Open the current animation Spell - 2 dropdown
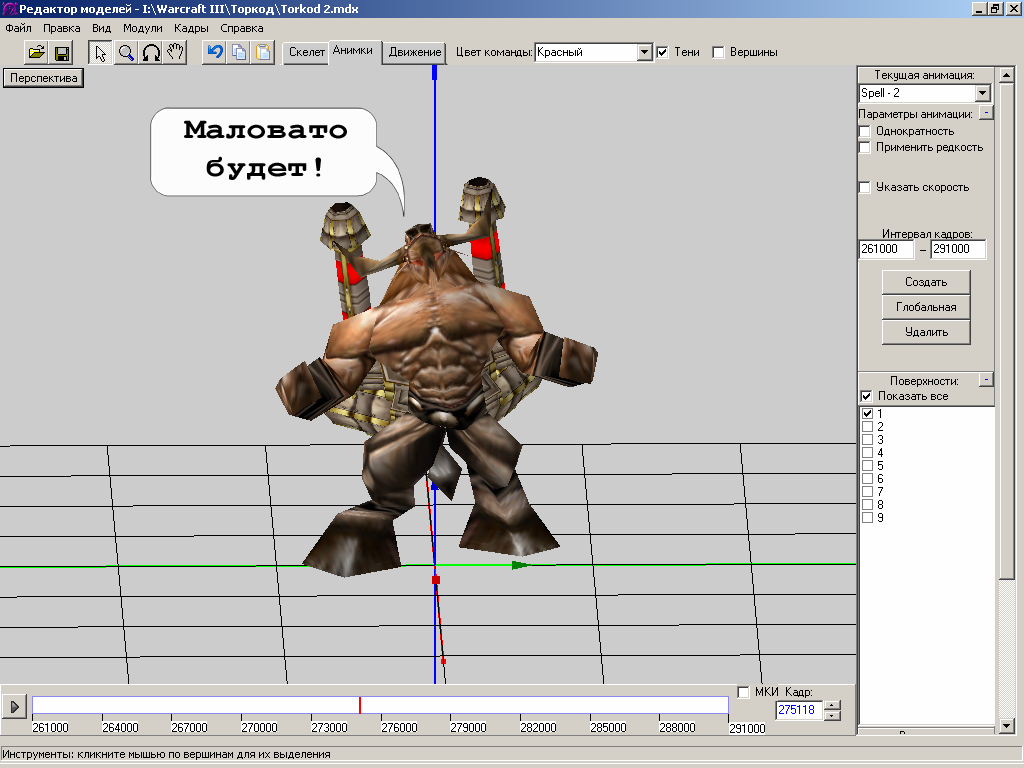This screenshot has width=1024, height=768. [982, 93]
